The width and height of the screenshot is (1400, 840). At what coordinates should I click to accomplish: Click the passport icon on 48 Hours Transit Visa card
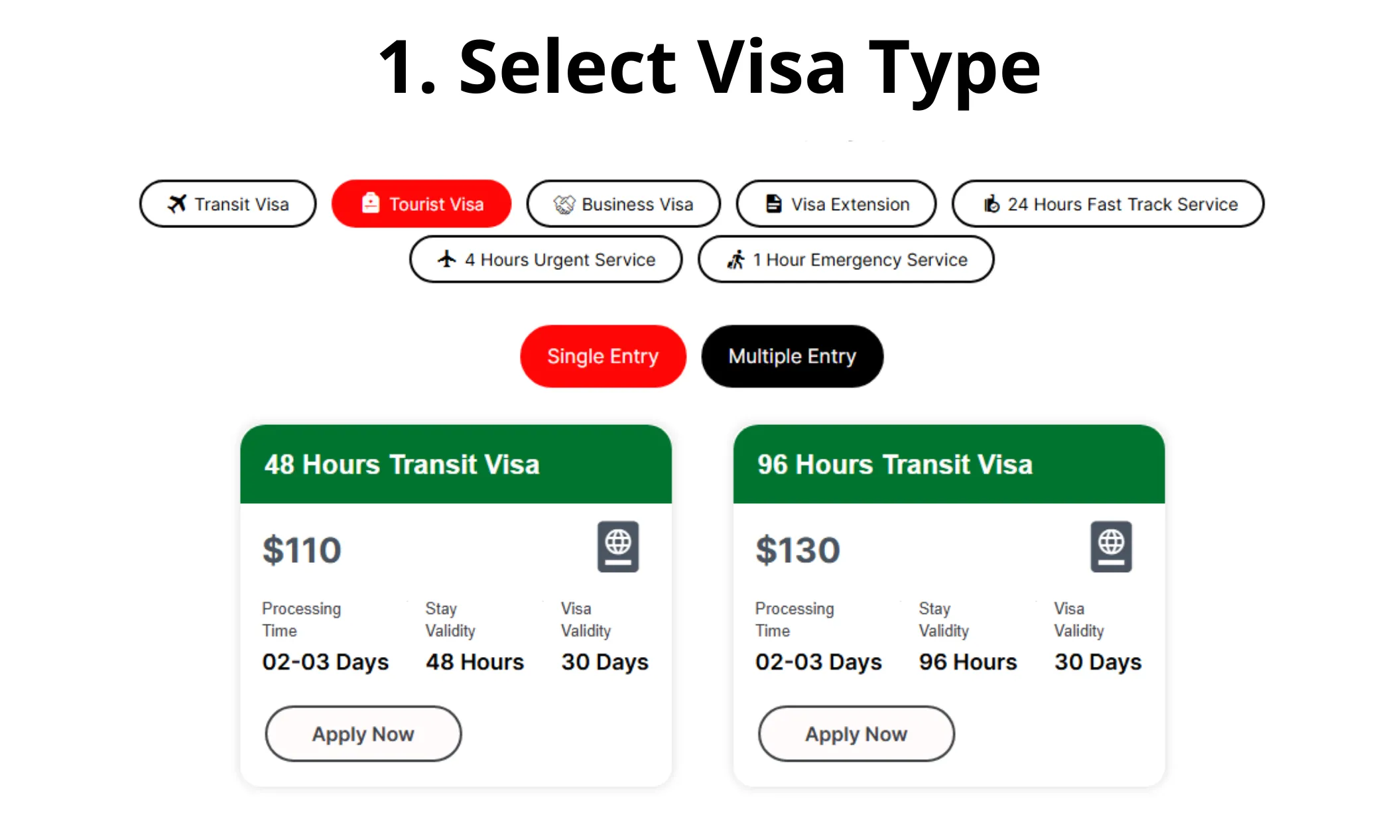click(x=618, y=546)
